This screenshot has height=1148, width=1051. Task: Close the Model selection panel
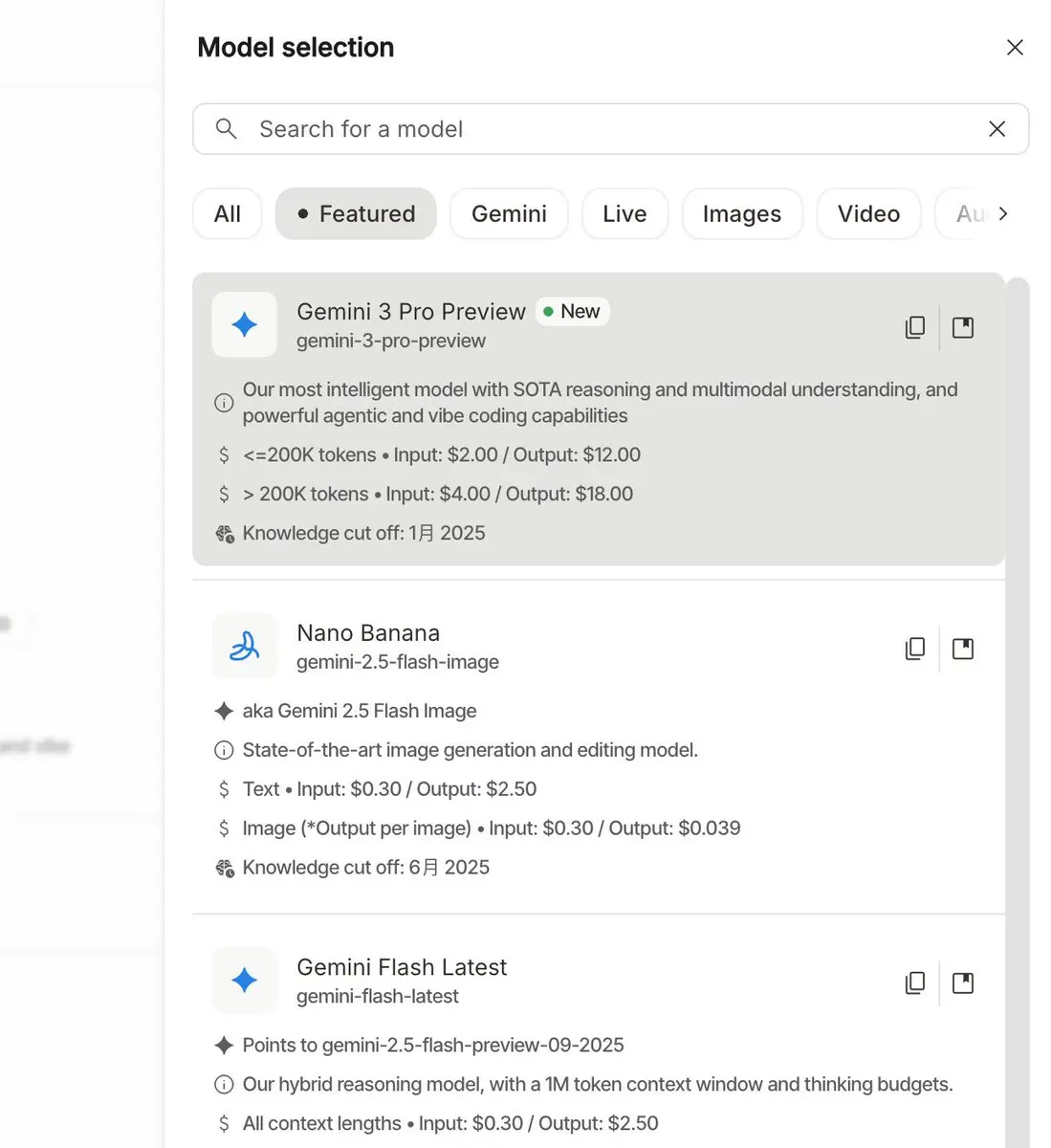[1015, 48]
